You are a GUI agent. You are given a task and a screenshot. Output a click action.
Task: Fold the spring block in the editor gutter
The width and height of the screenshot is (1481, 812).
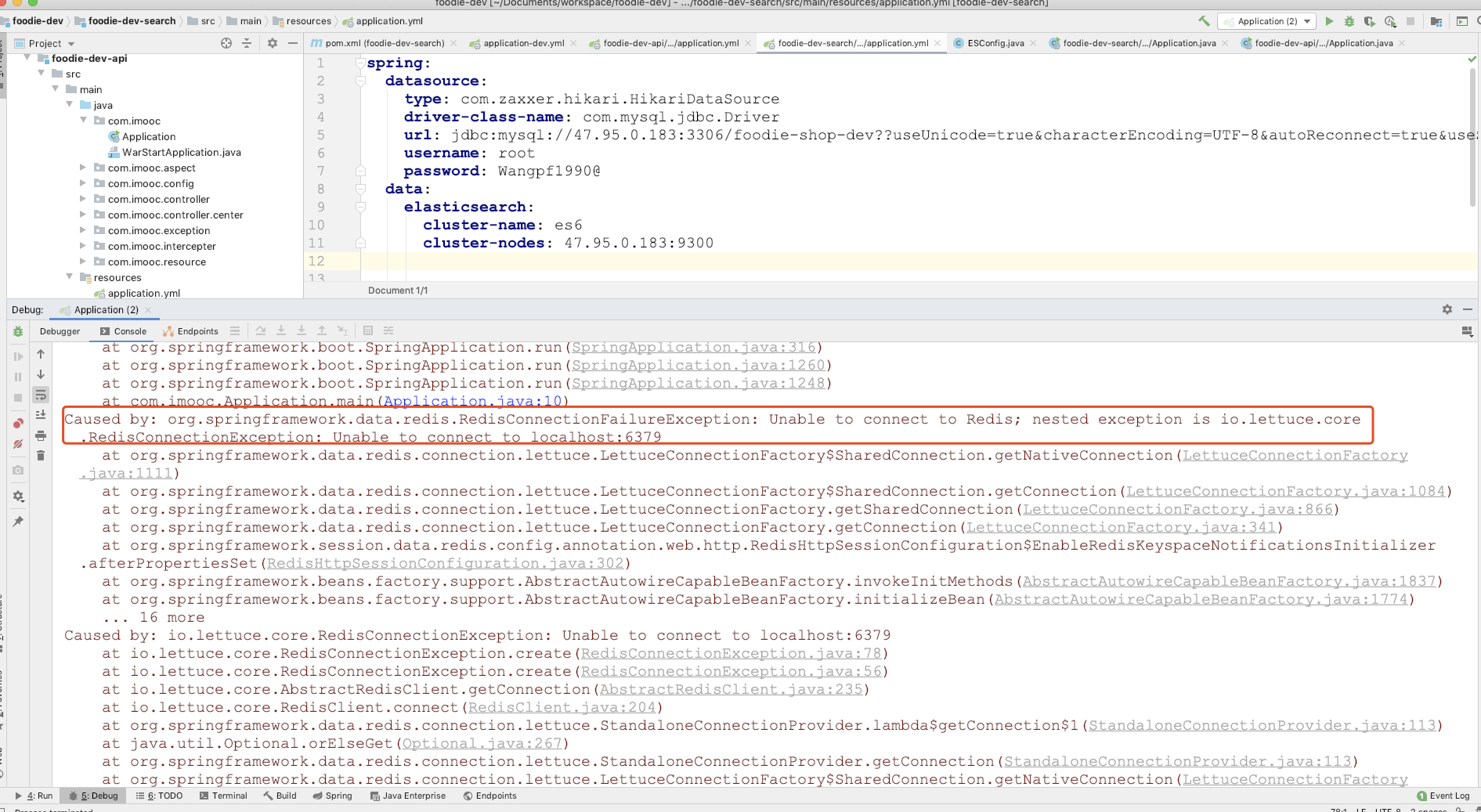point(361,63)
